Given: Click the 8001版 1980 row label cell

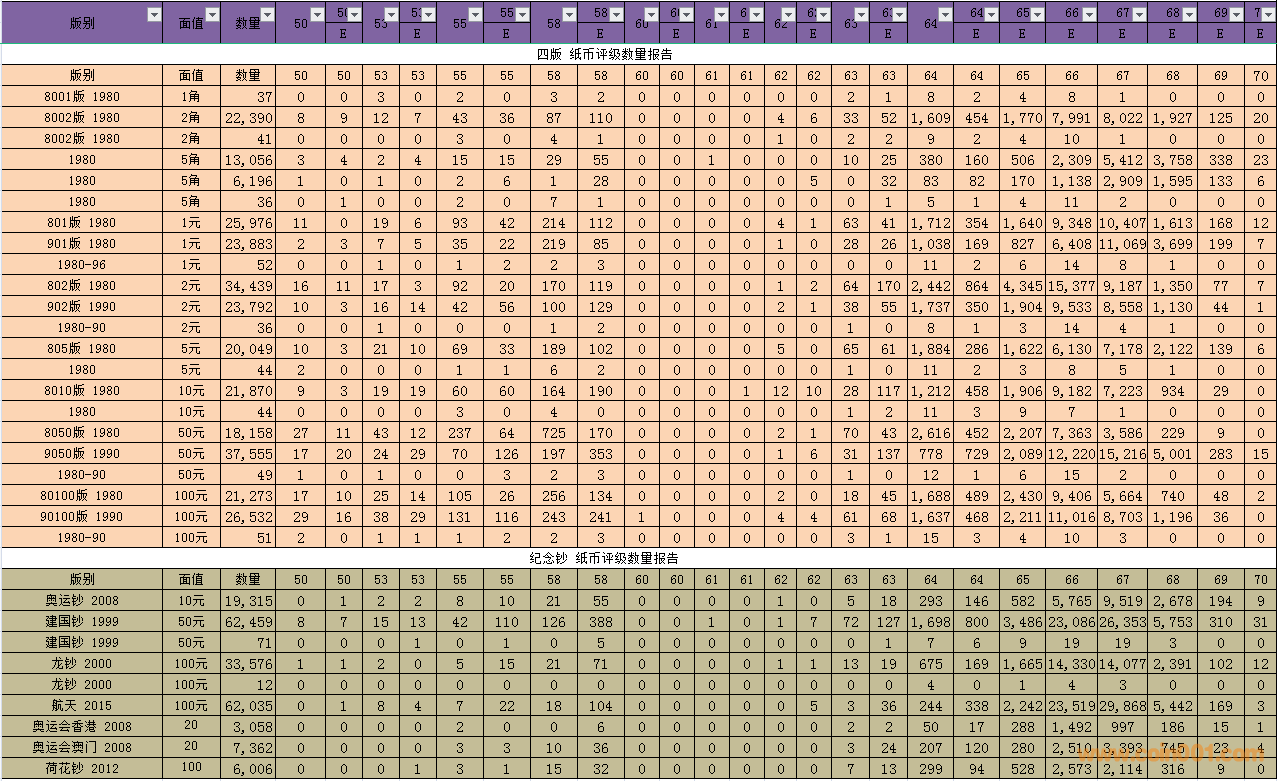Looking at the screenshot, I should (x=82, y=97).
